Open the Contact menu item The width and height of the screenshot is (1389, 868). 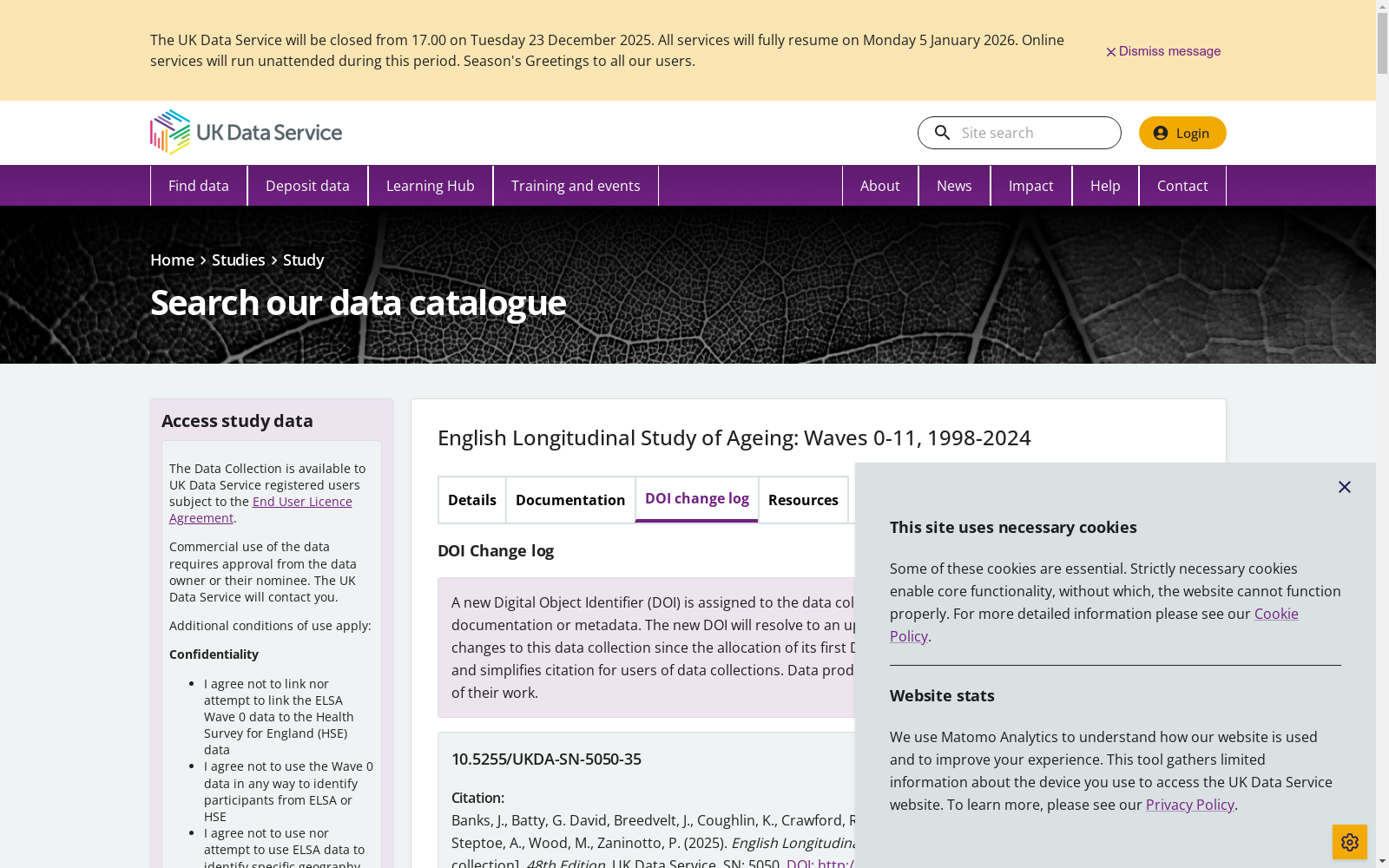1182,186
